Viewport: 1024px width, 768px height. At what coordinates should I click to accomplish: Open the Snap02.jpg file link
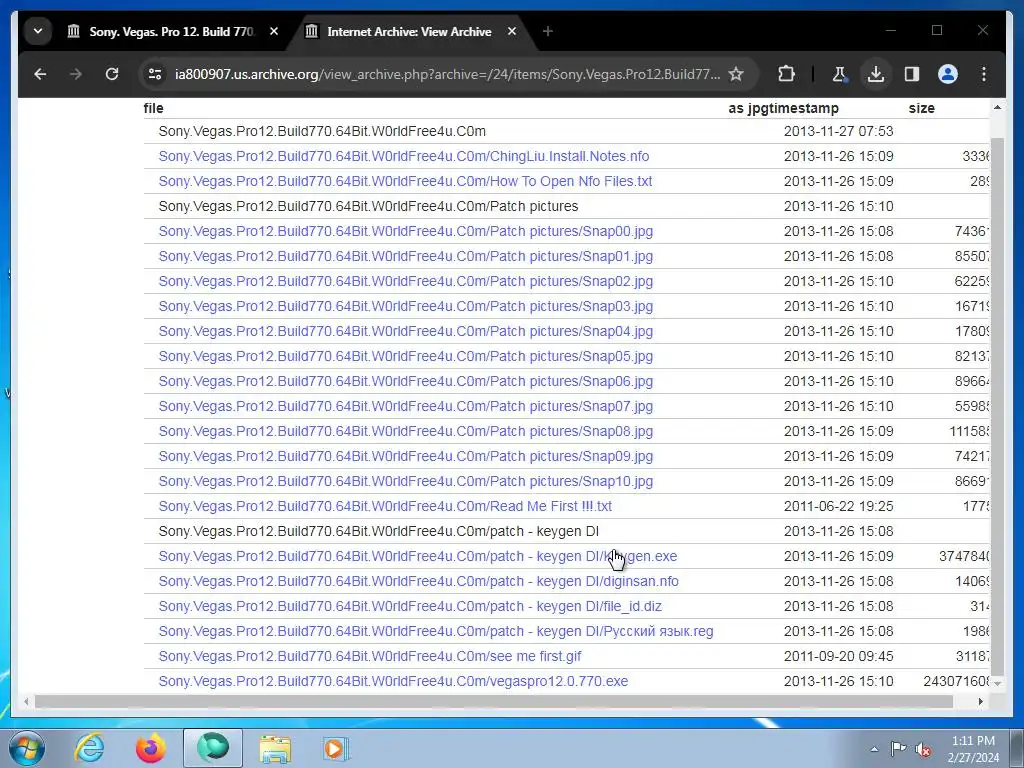(406, 281)
